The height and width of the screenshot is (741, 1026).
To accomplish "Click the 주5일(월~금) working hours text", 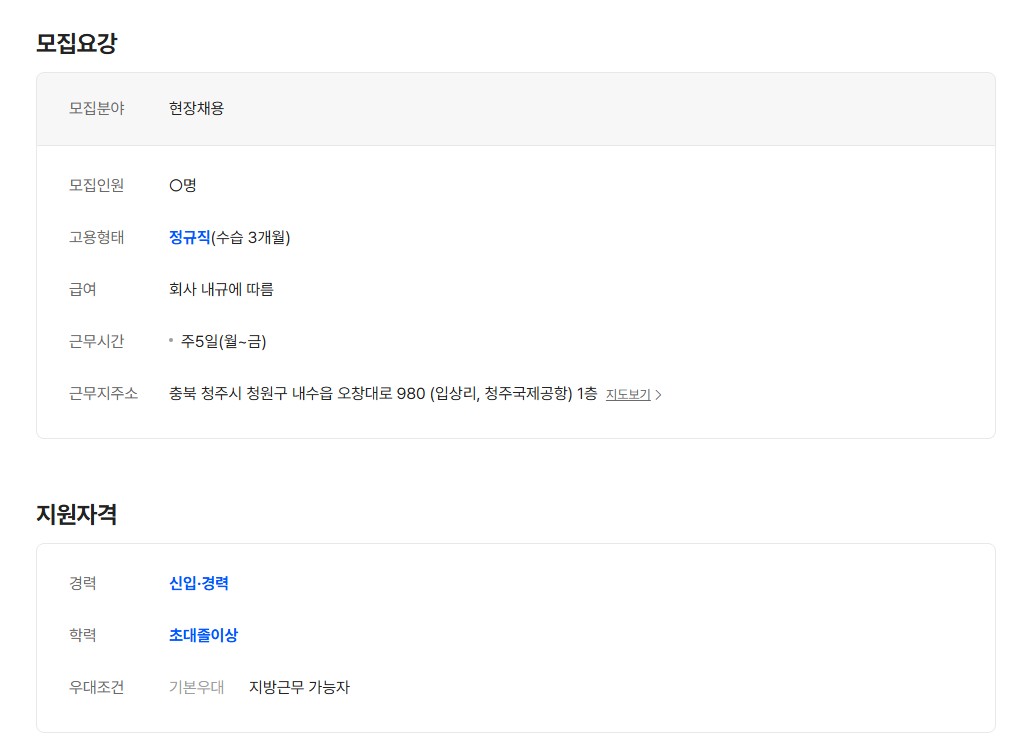I will pos(223,341).
